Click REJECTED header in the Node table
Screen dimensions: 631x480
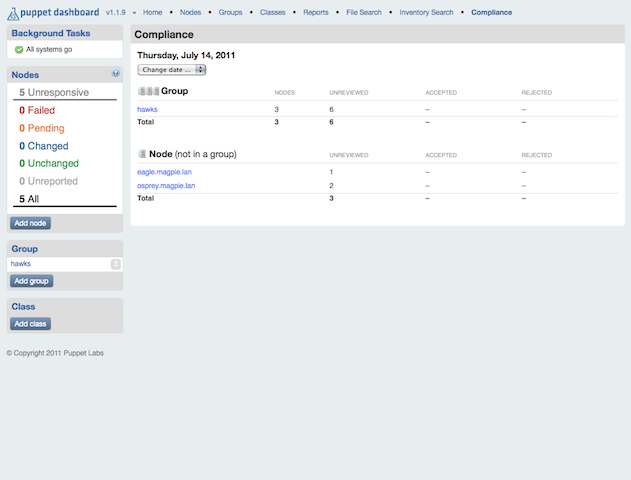click(x=537, y=155)
